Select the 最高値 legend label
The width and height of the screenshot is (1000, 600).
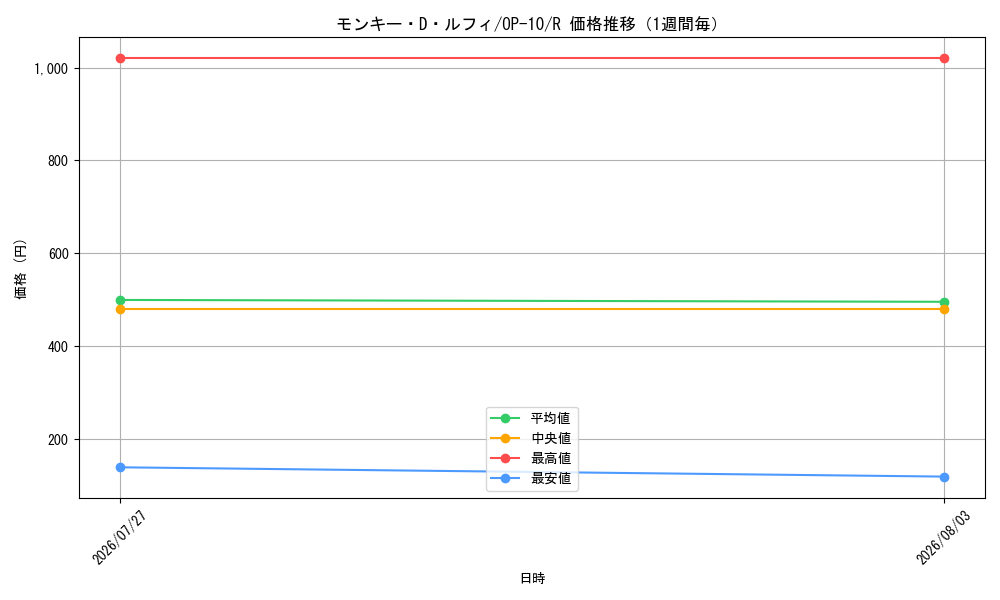click(551, 458)
